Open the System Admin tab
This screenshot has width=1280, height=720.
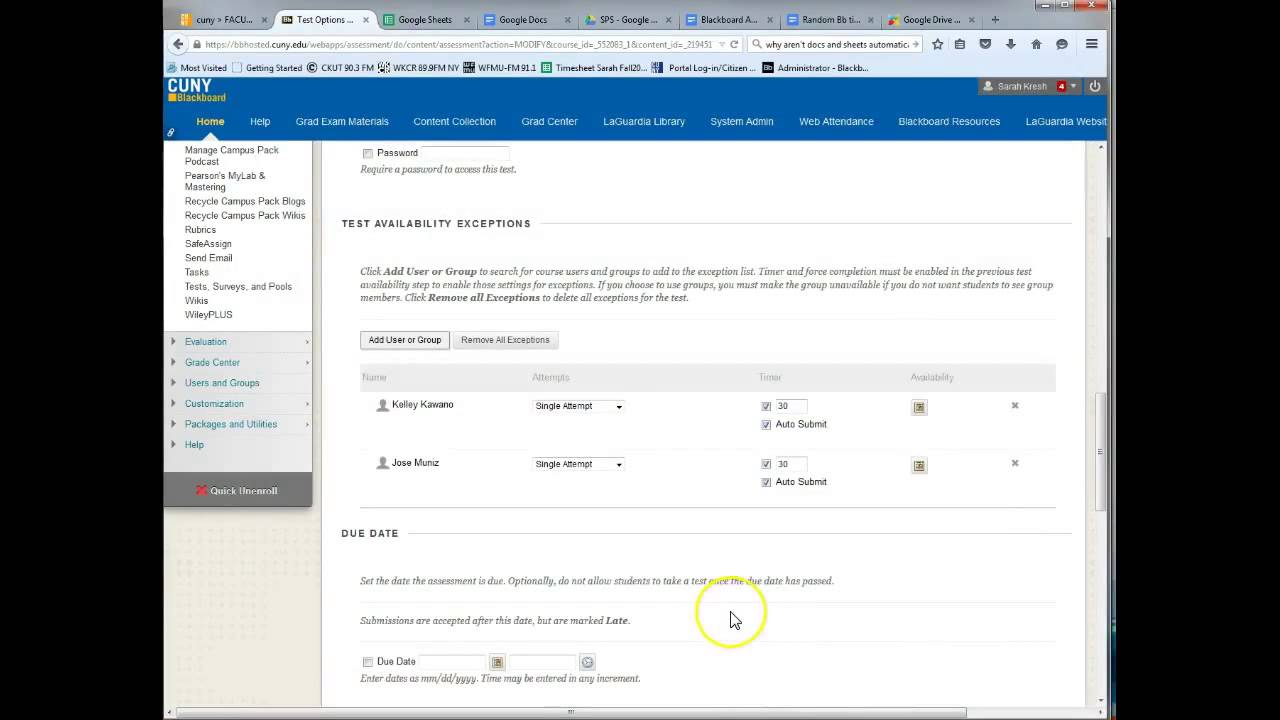pos(742,121)
